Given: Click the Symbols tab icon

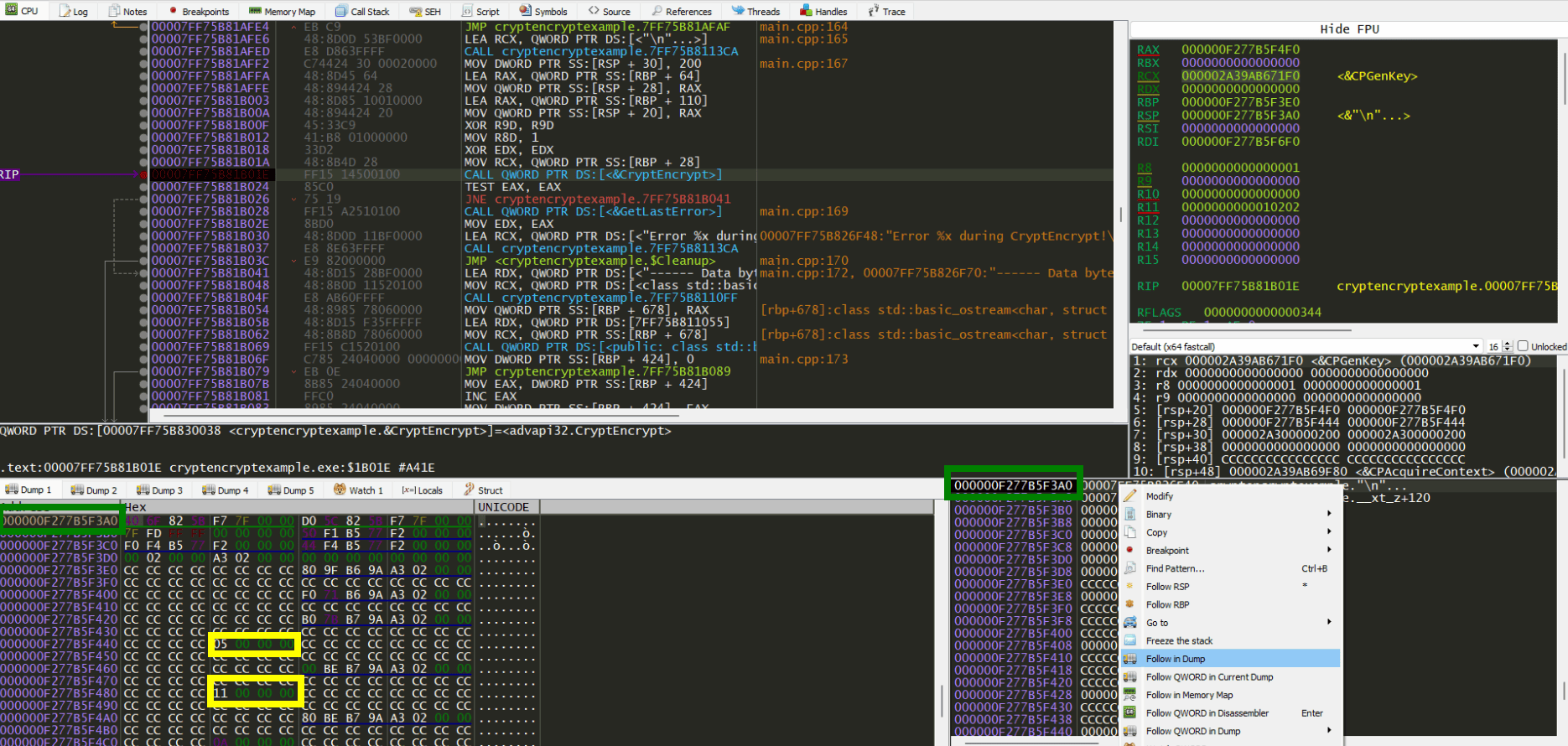Looking at the screenshot, I should coord(525,10).
